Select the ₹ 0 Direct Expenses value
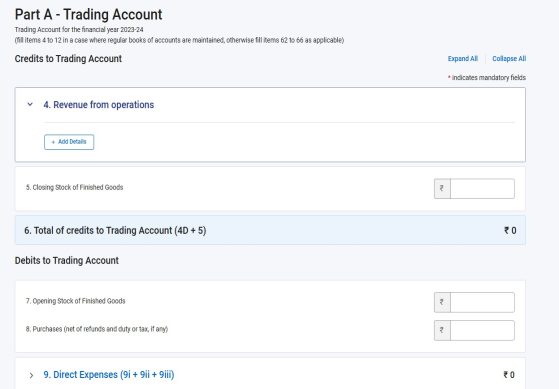The width and height of the screenshot is (559, 389). click(509, 375)
